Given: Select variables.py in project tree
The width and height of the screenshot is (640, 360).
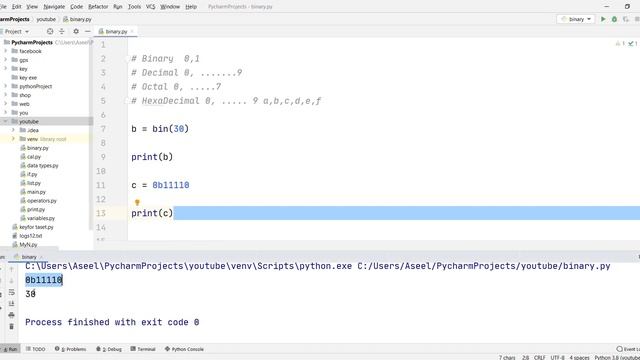Looking at the screenshot, I should click(41, 218).
